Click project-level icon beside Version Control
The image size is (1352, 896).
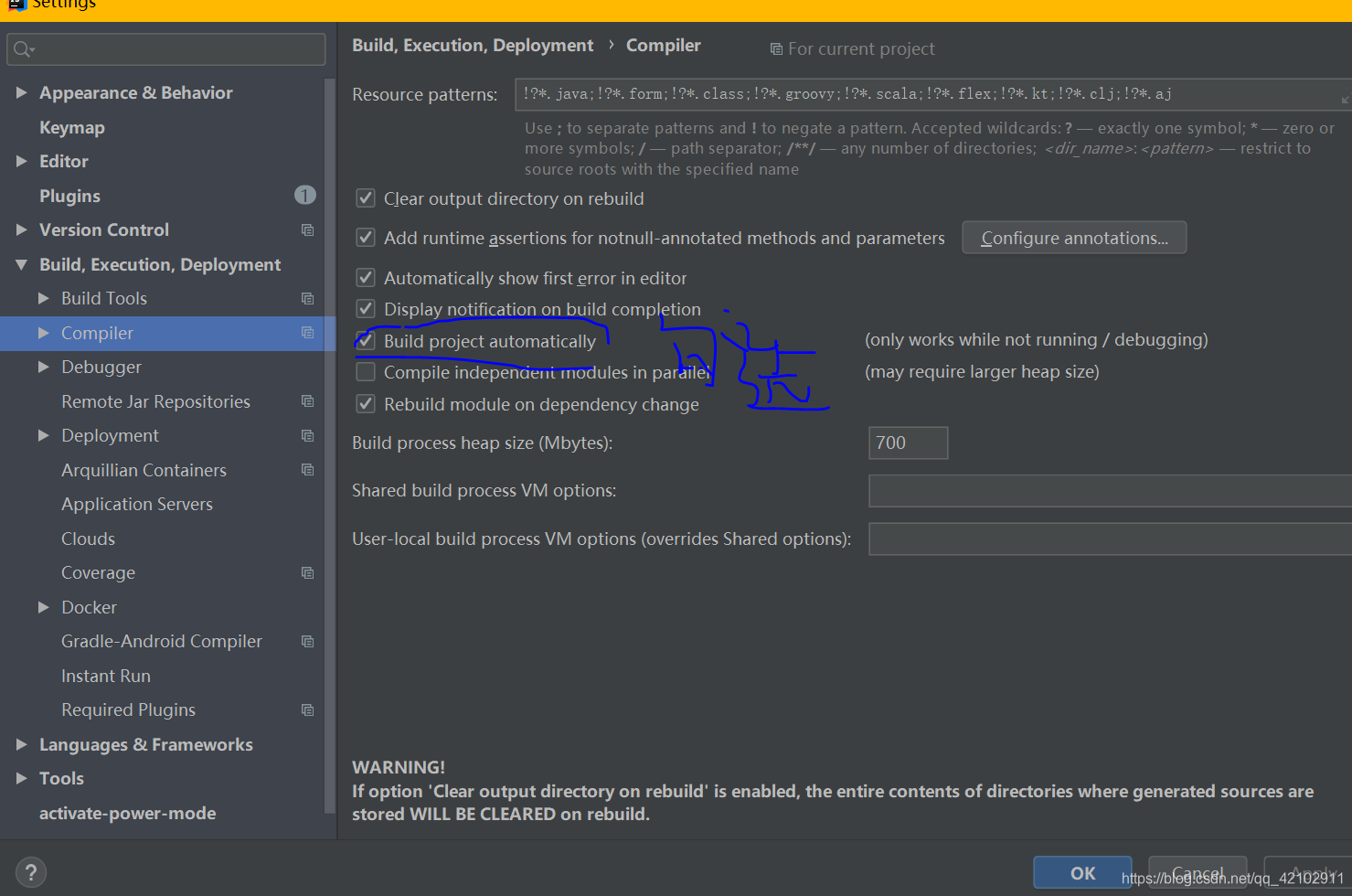(x=307, y=230)
